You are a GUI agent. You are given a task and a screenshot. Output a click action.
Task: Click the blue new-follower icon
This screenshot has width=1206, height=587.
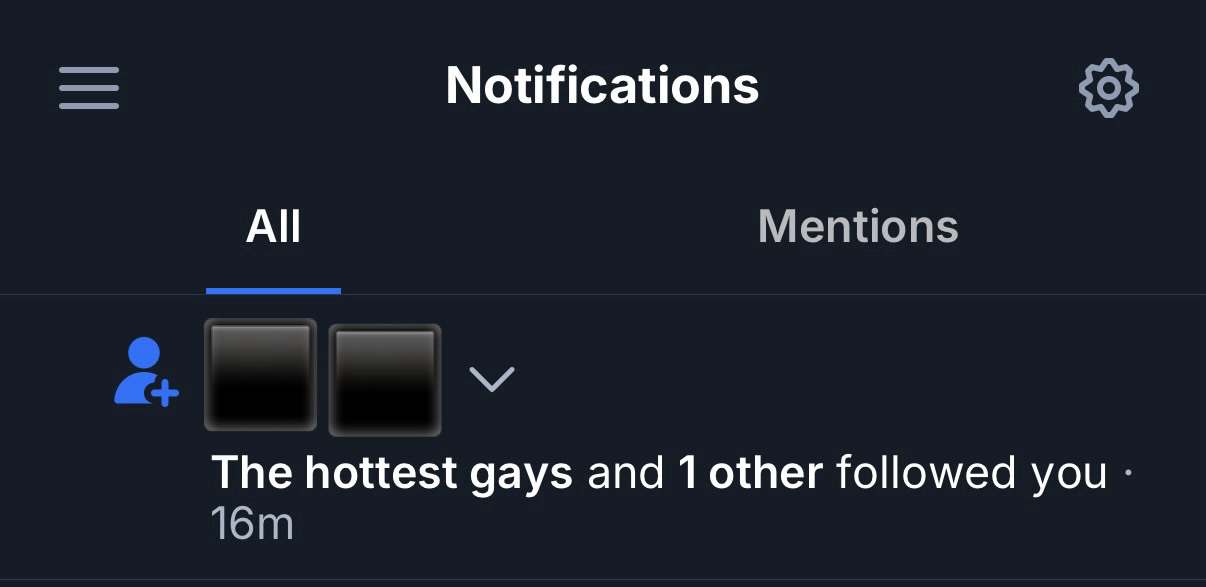coord(145,371)
